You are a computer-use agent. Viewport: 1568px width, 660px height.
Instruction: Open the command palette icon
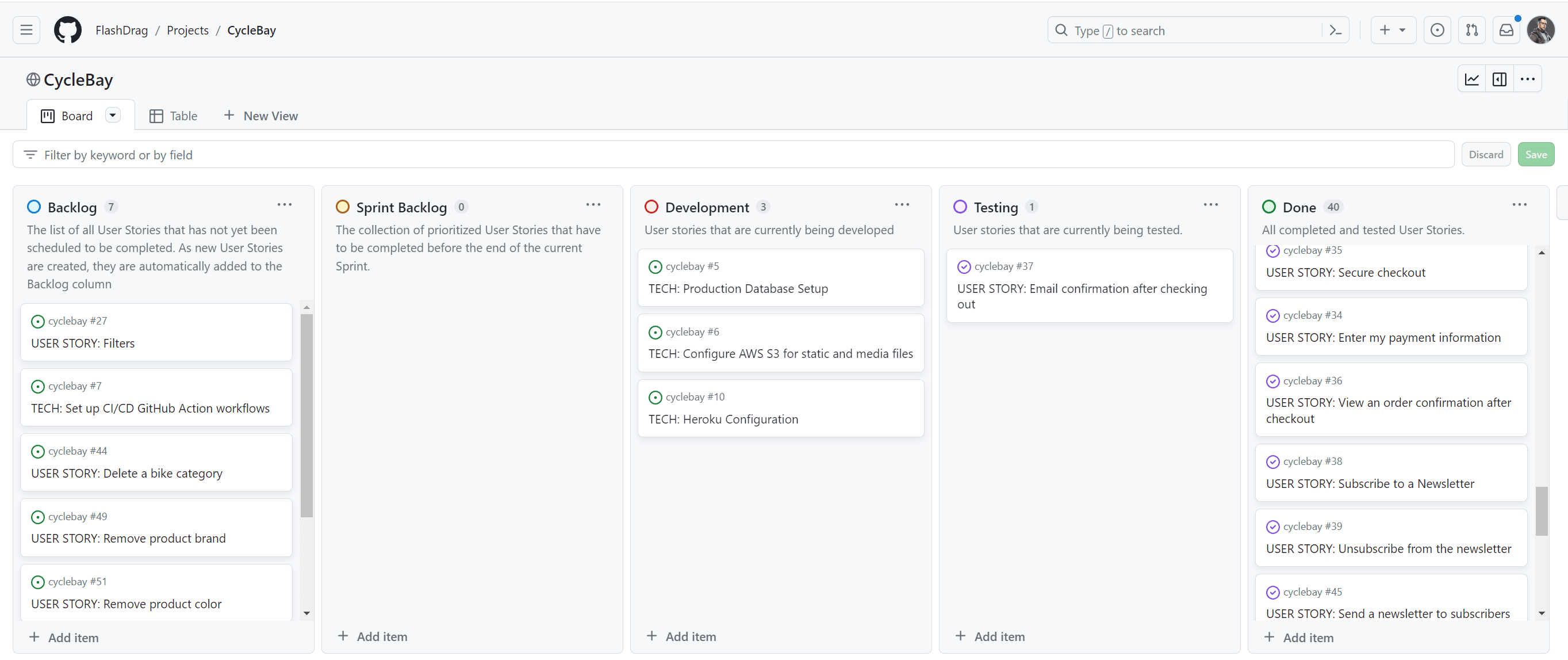click(x=1336, y=30)
